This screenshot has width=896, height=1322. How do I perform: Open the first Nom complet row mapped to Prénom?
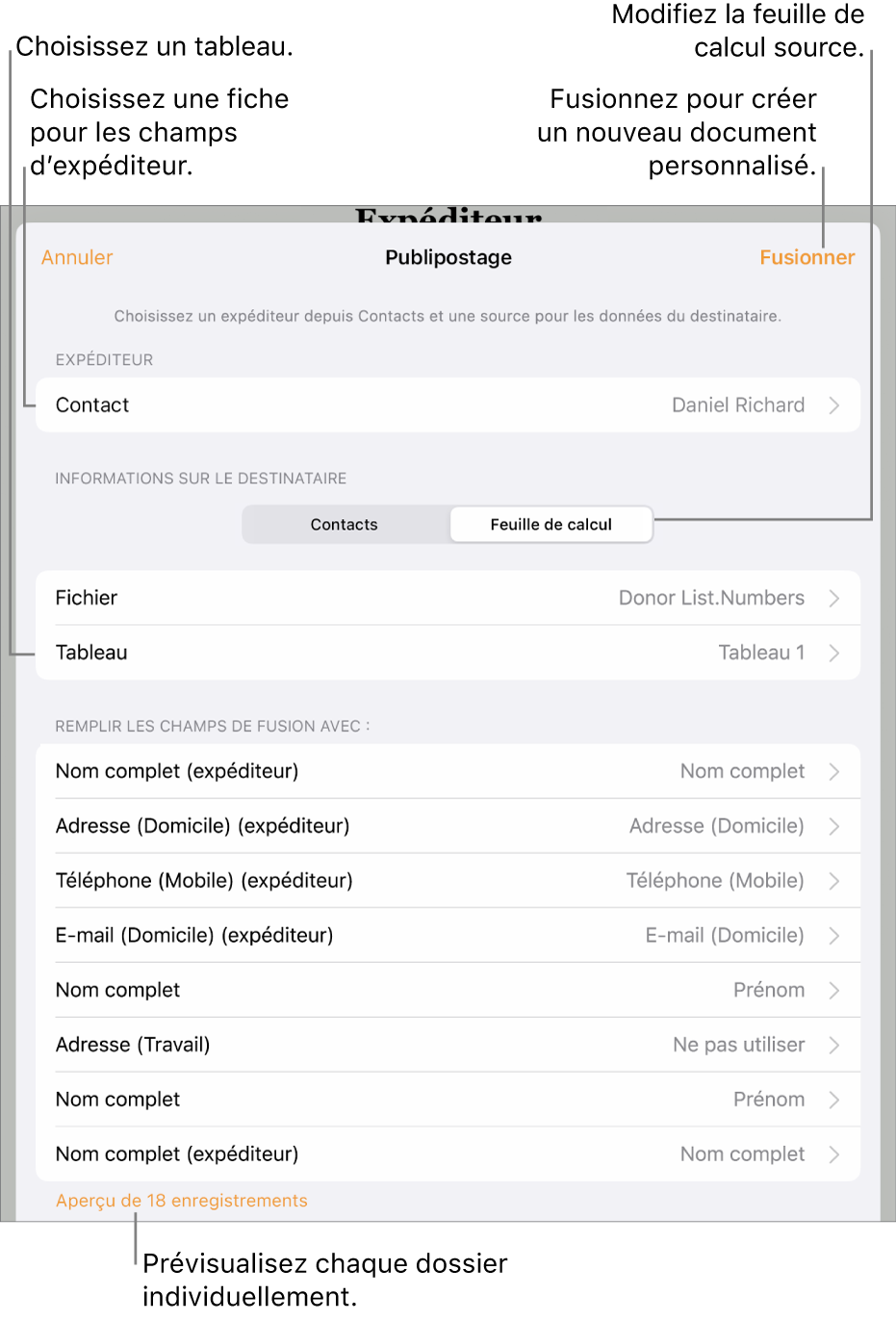(x=835, y=989)
